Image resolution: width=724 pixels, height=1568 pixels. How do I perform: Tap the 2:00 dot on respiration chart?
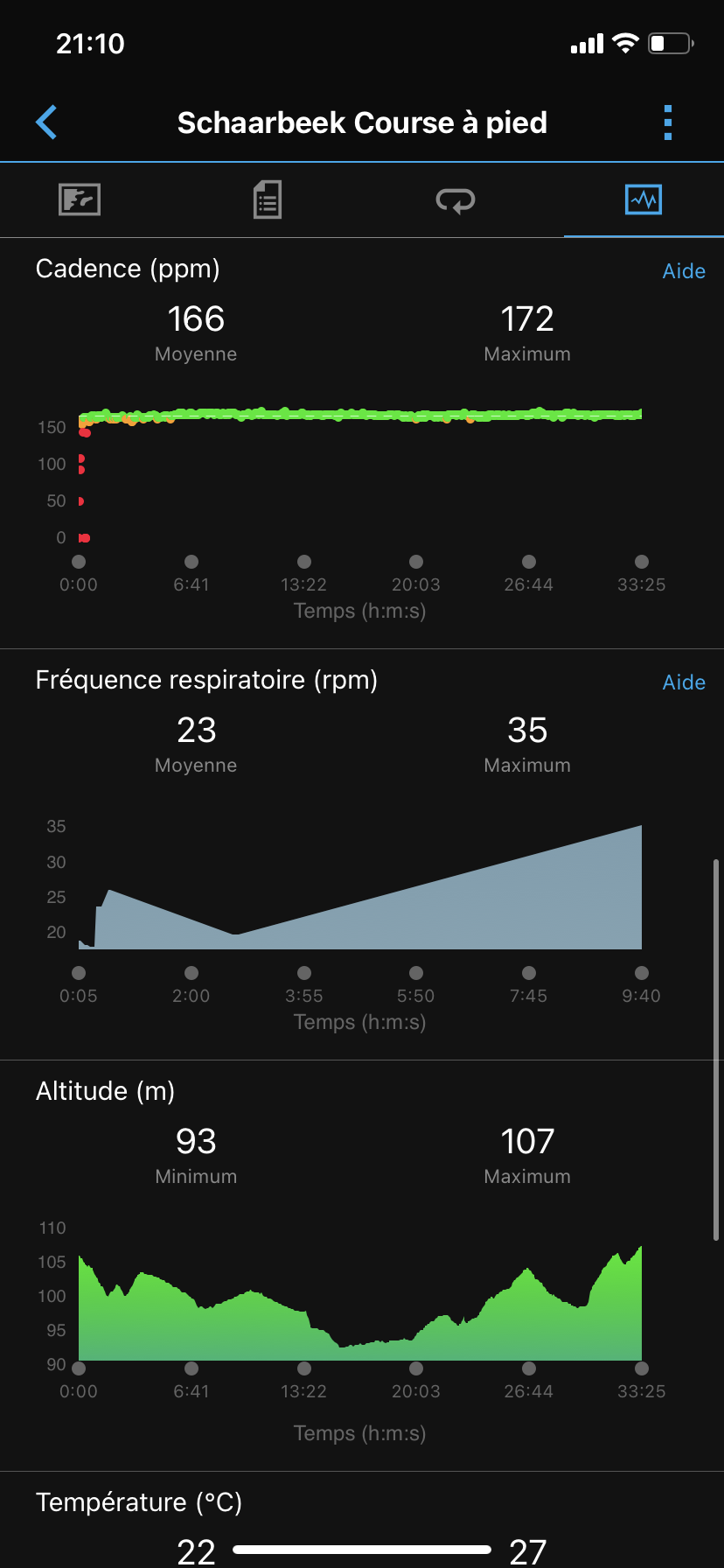click(191, 973)
